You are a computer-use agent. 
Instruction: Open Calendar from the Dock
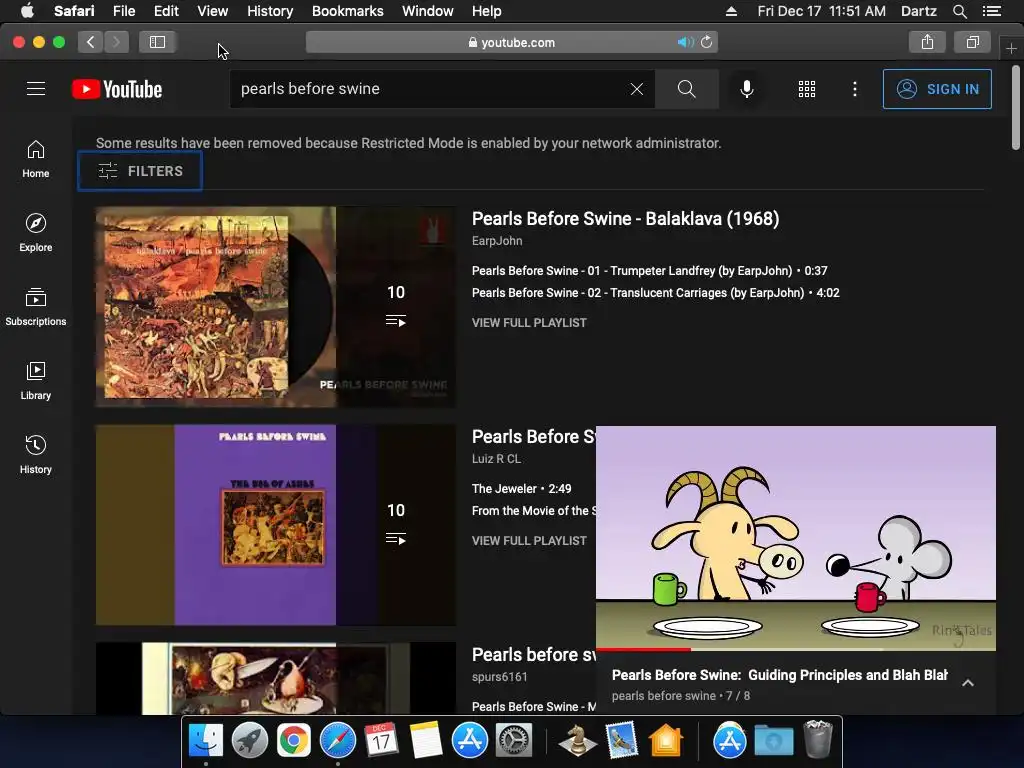pyautogui.click(x=381, y=741)
